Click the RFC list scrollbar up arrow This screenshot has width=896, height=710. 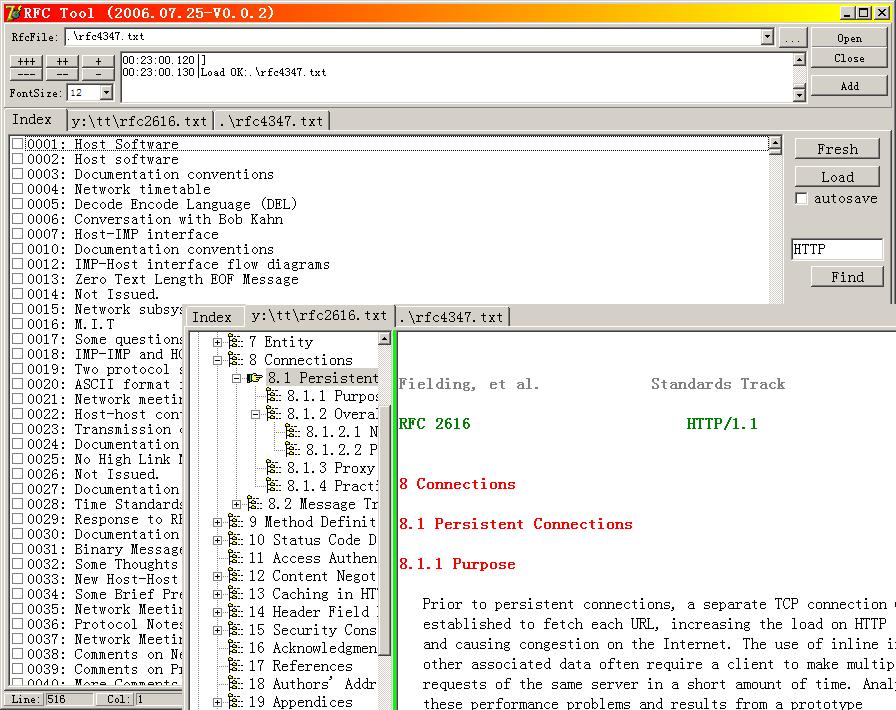[x=775, y=143]
